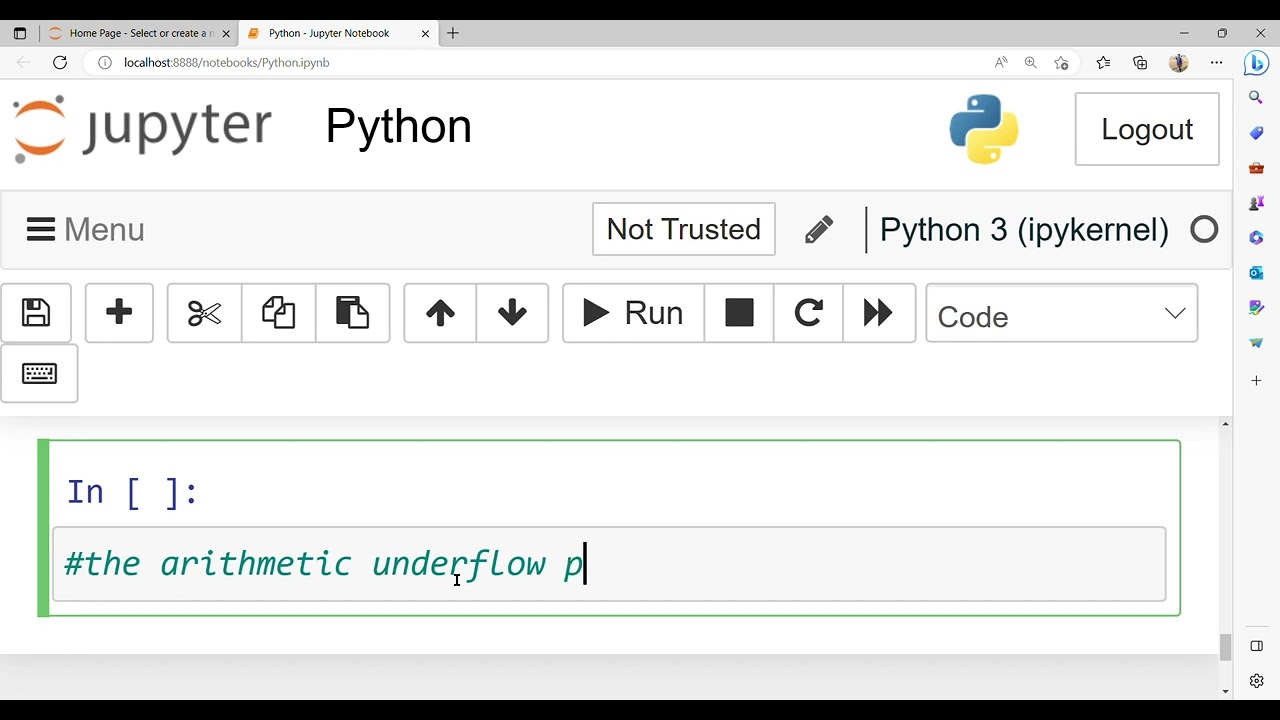
Task: Open the Zoom magnifier in the address bar
Action: (1031, 62)
